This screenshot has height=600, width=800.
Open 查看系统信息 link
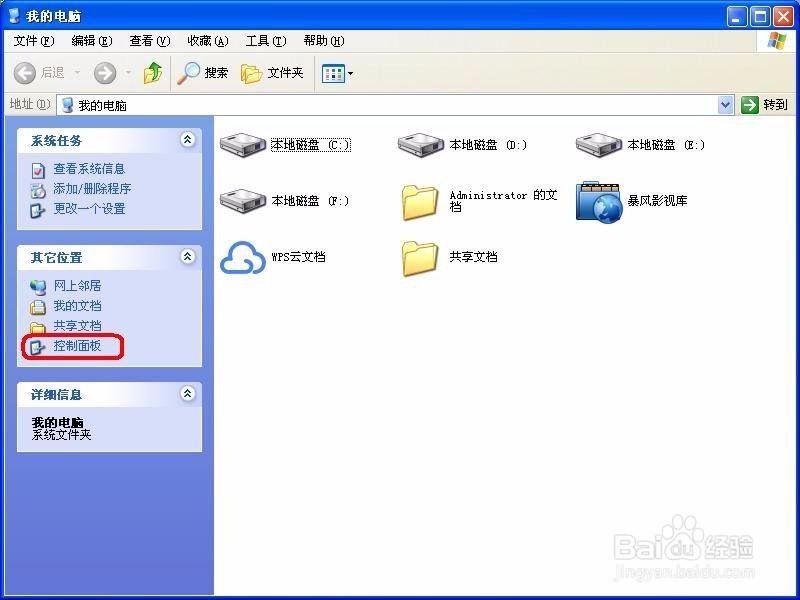(x=89, y=169)
